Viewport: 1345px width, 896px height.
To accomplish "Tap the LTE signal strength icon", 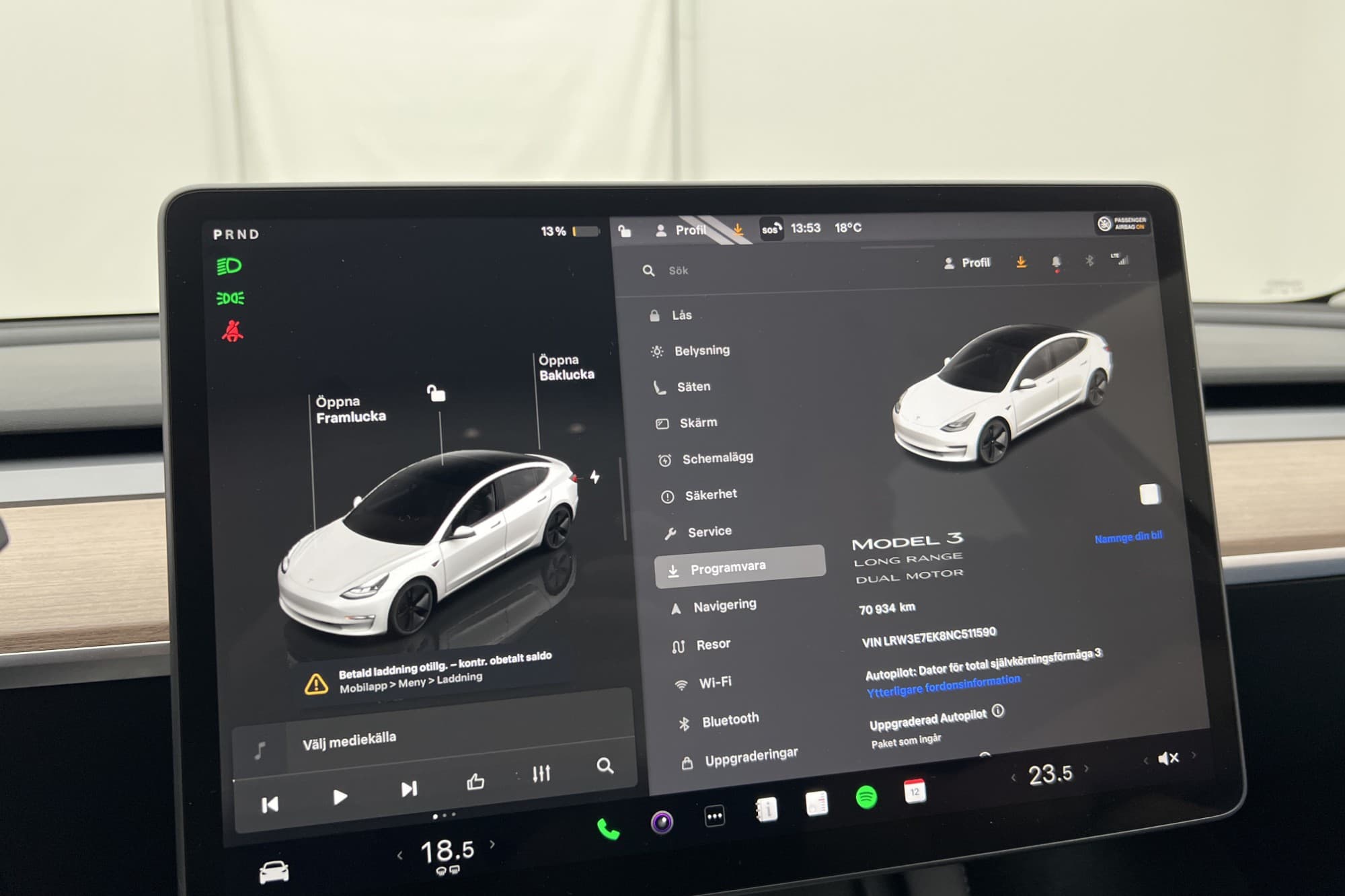I will click(x=1120, y=259).
